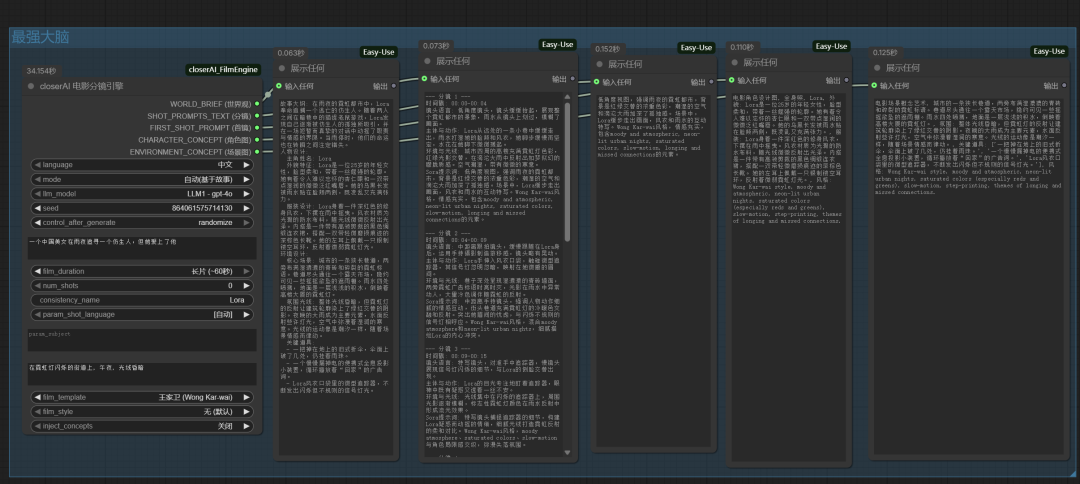Click 输出 output socket on the 0.152秒 node

tap(712, 82)
